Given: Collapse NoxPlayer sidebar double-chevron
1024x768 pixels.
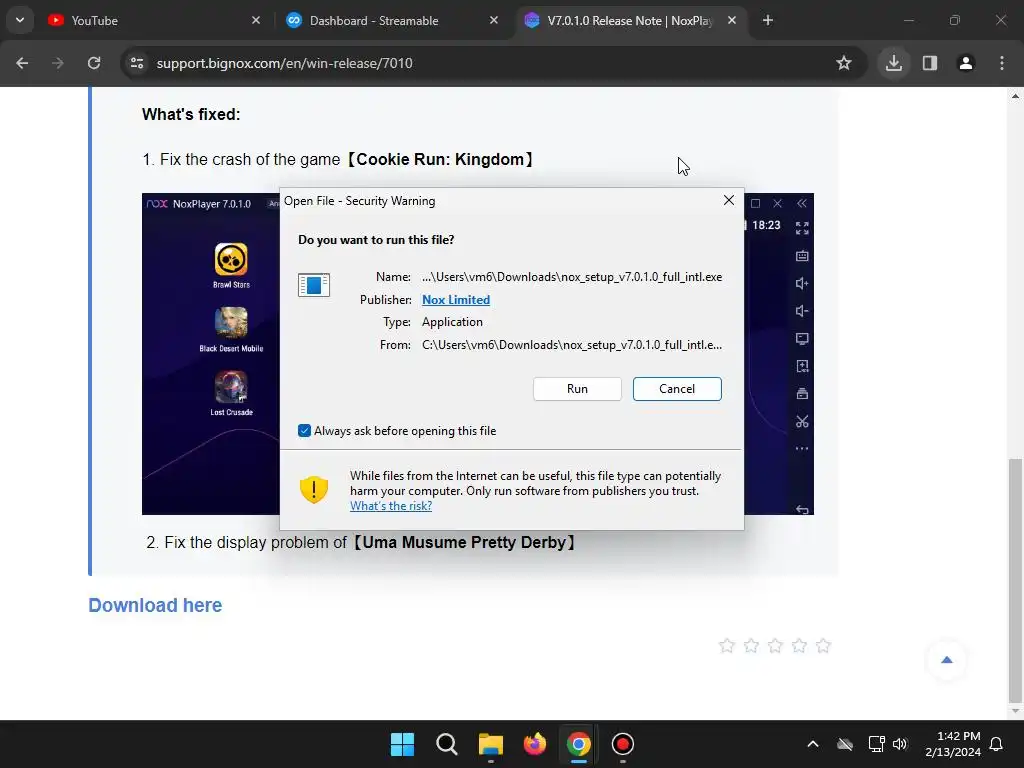Looking at the screenshot, I should click(802, 203).
